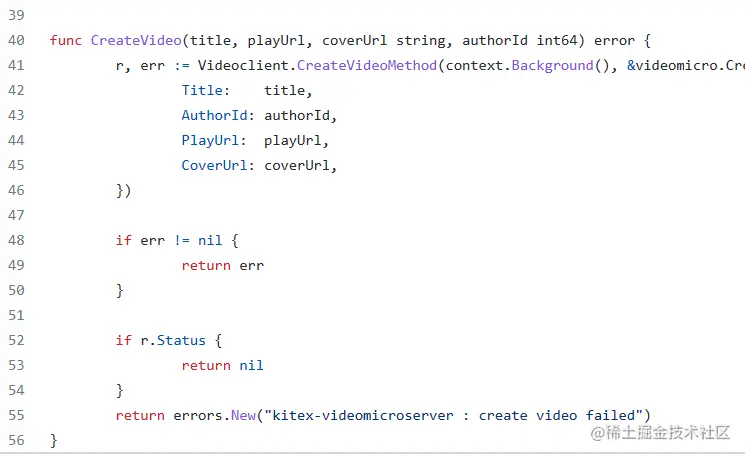Click the 'create video failed' string
Screen dimensions: 745x456
click(x=557, y=416)
